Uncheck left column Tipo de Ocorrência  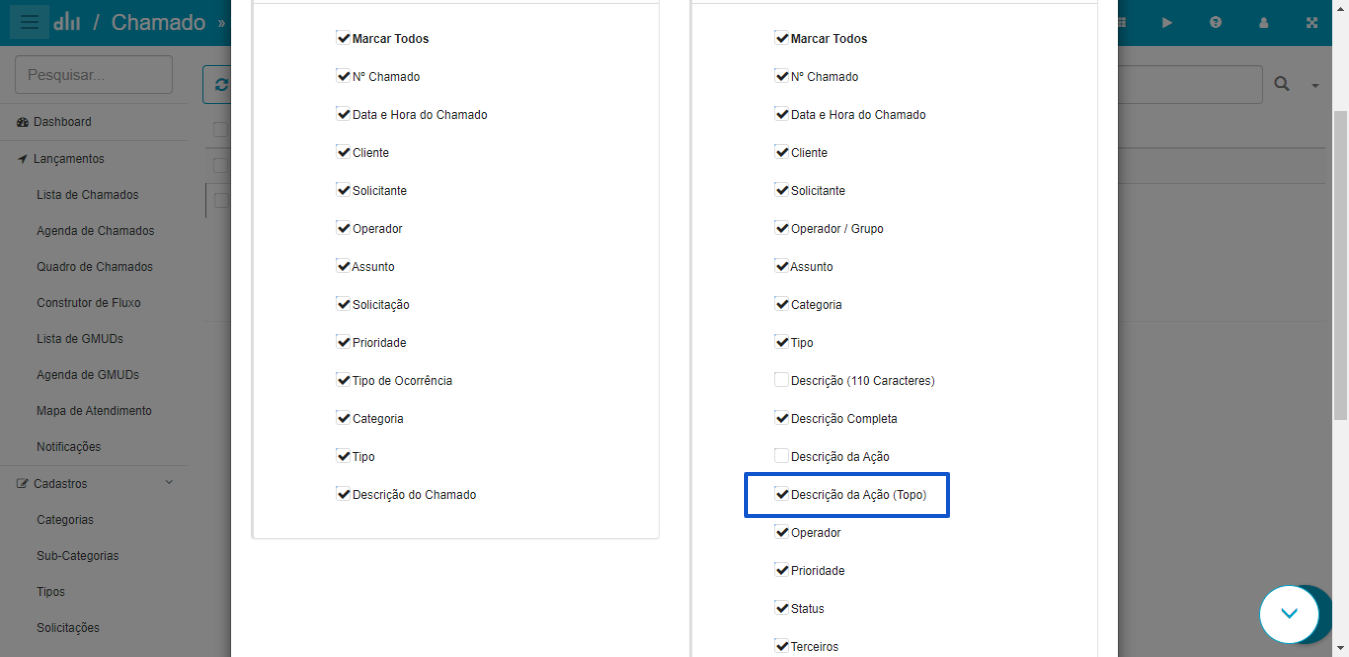[x=343, y=380]
